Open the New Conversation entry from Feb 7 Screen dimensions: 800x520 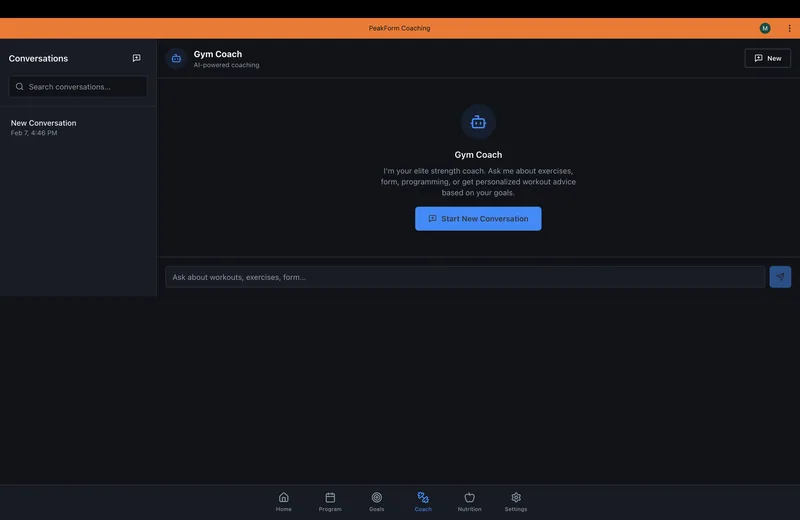(78, 128)
